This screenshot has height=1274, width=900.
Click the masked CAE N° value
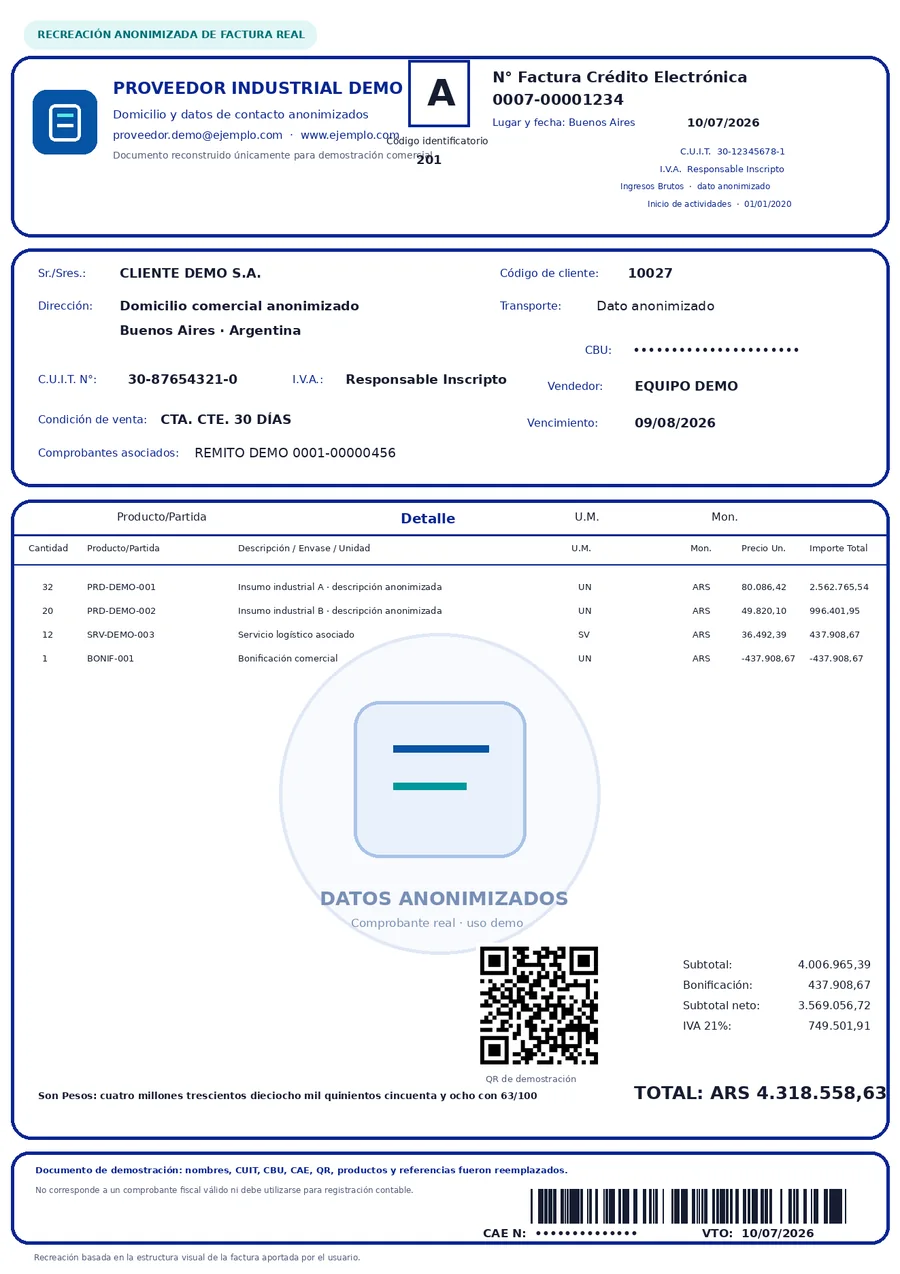(586, 1233)
